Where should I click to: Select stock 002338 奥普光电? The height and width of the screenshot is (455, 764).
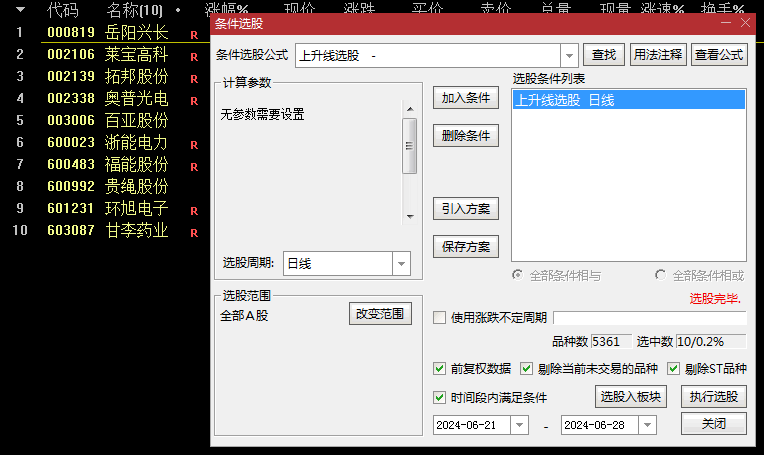[x=108, y=98]
